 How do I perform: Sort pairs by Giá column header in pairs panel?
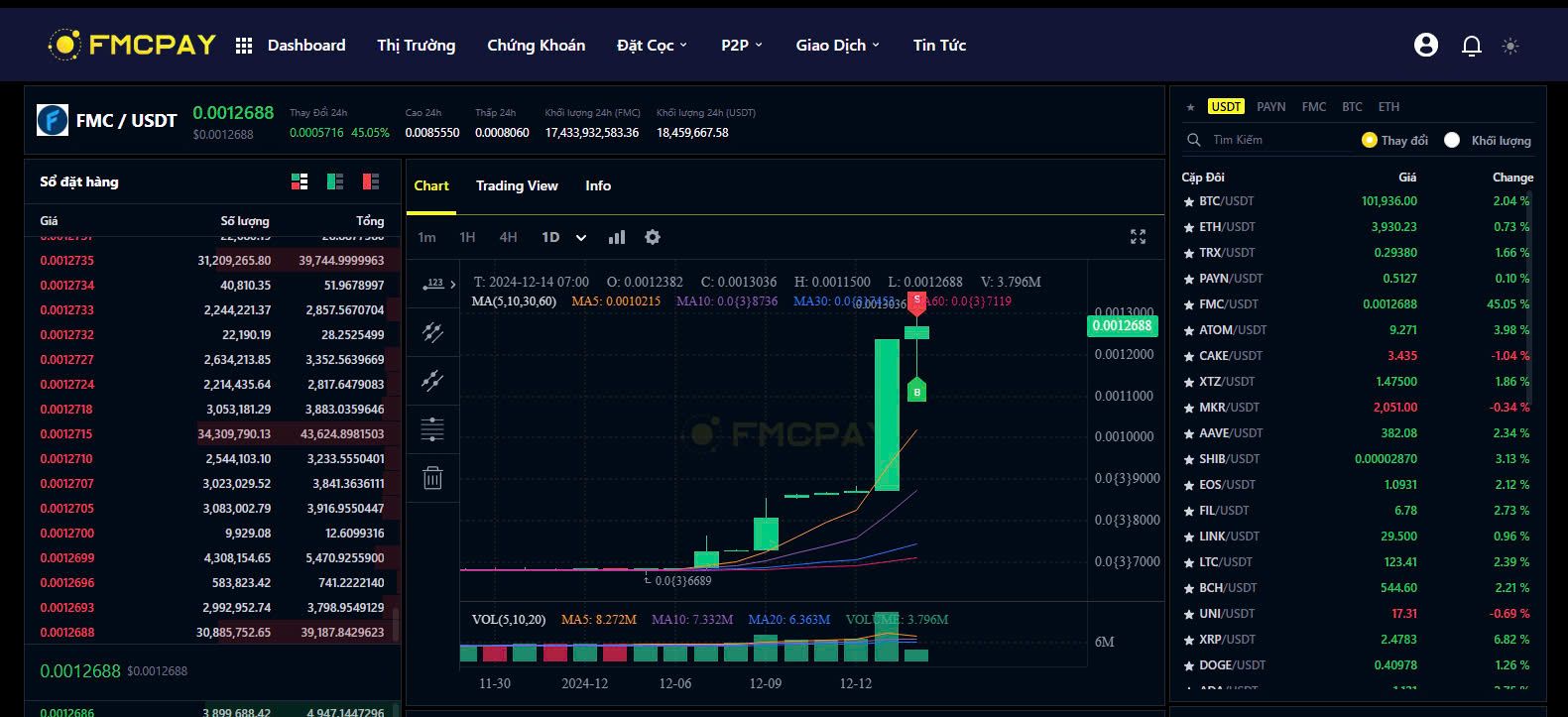pos(1407,178)
